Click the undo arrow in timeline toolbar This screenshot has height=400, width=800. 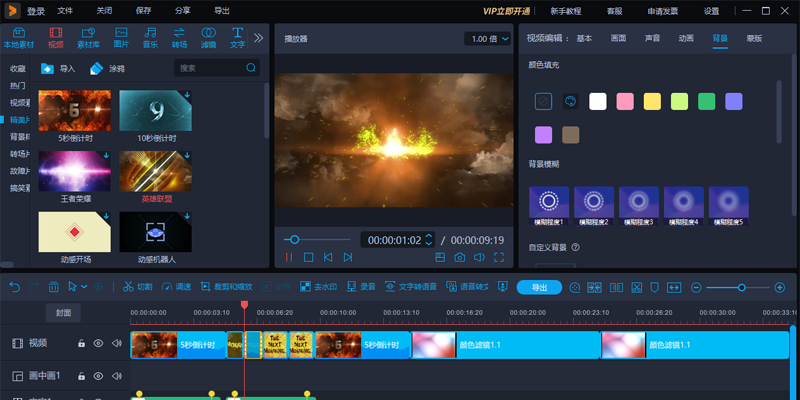click(14, 287)
